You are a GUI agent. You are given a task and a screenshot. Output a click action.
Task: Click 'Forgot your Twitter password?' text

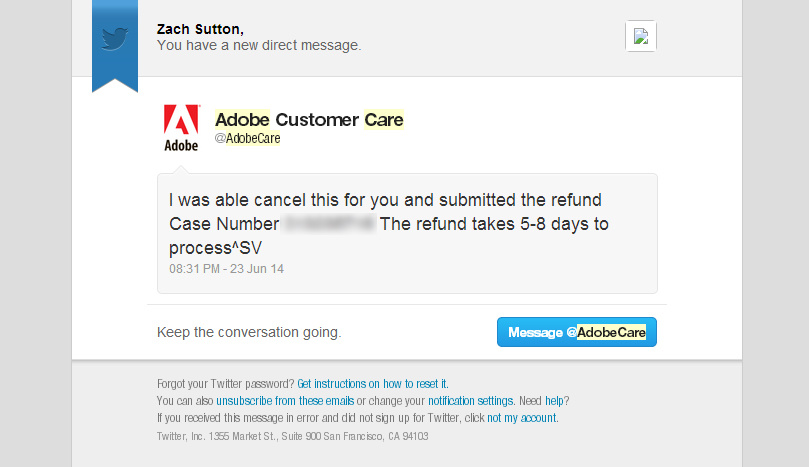click(226, 383)
